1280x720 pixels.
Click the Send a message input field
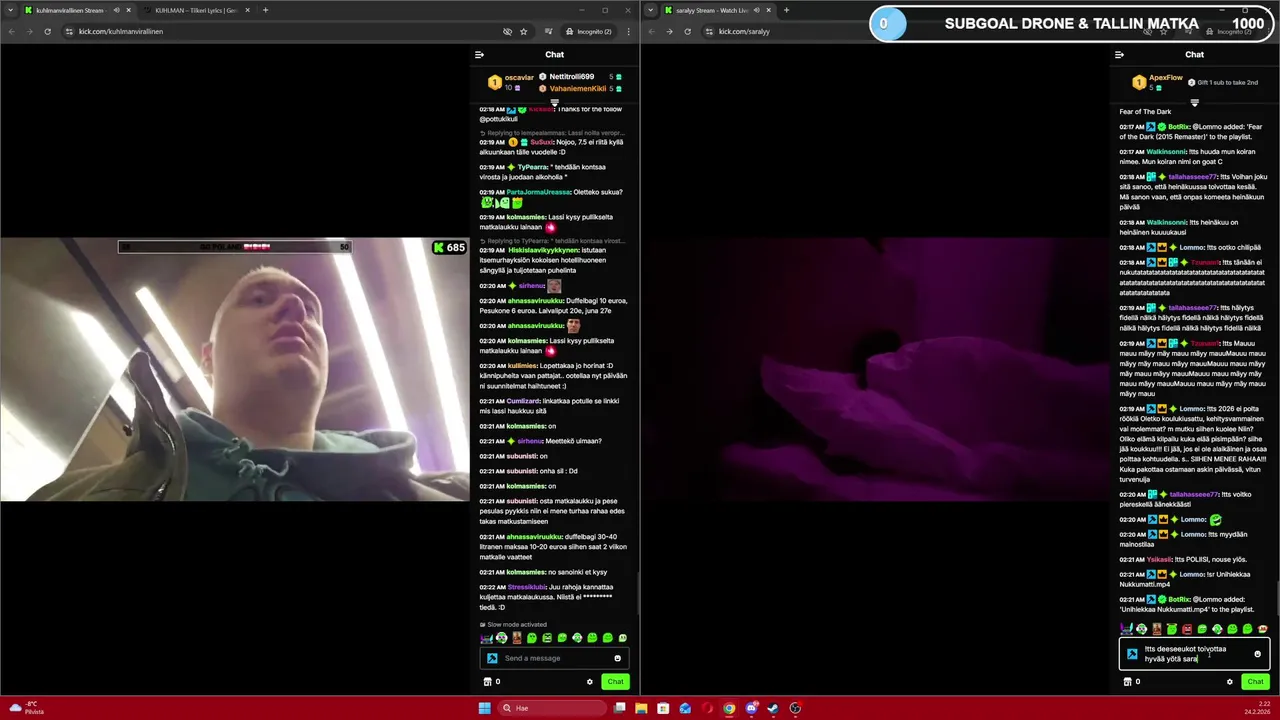(555, 658)
